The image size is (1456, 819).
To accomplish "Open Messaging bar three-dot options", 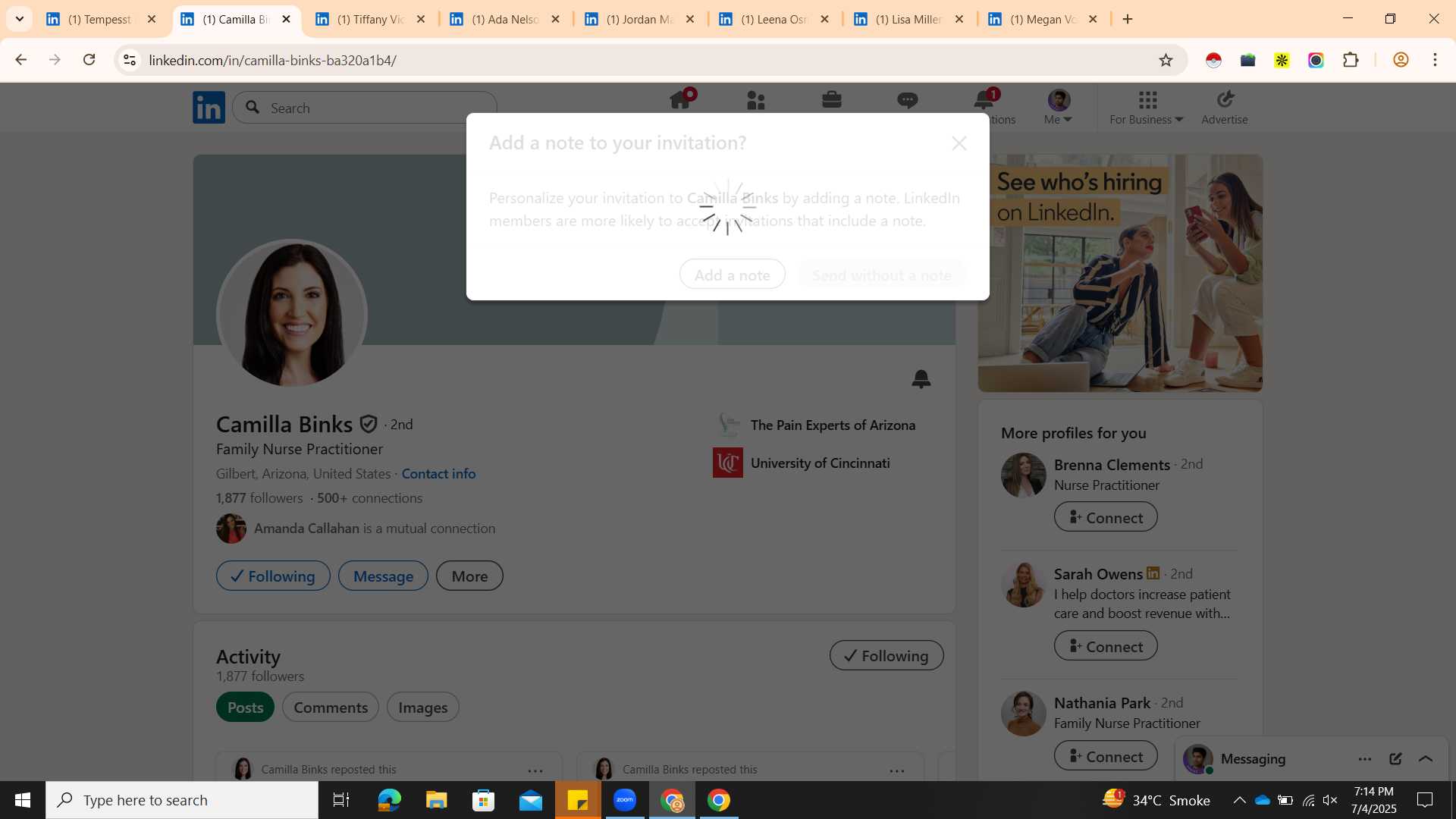I will pos(1365,758).
